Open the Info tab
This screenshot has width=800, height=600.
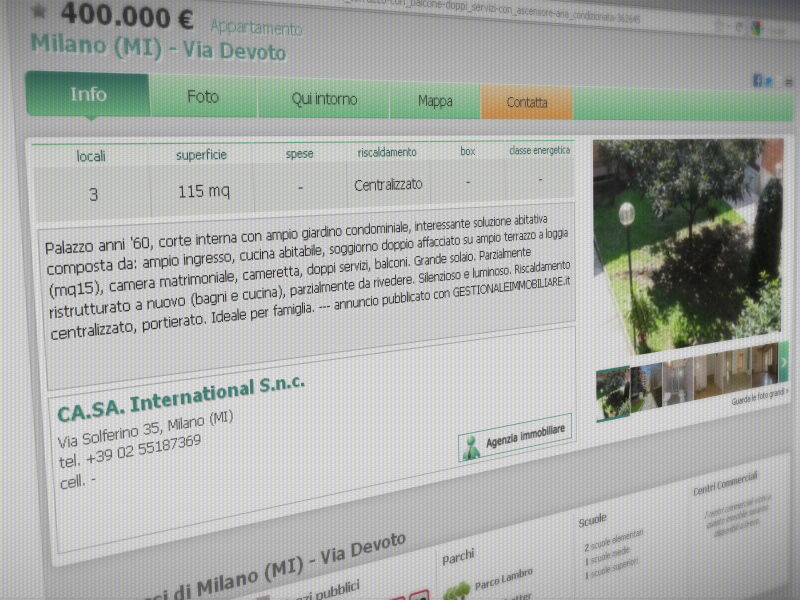pos(88,95)
